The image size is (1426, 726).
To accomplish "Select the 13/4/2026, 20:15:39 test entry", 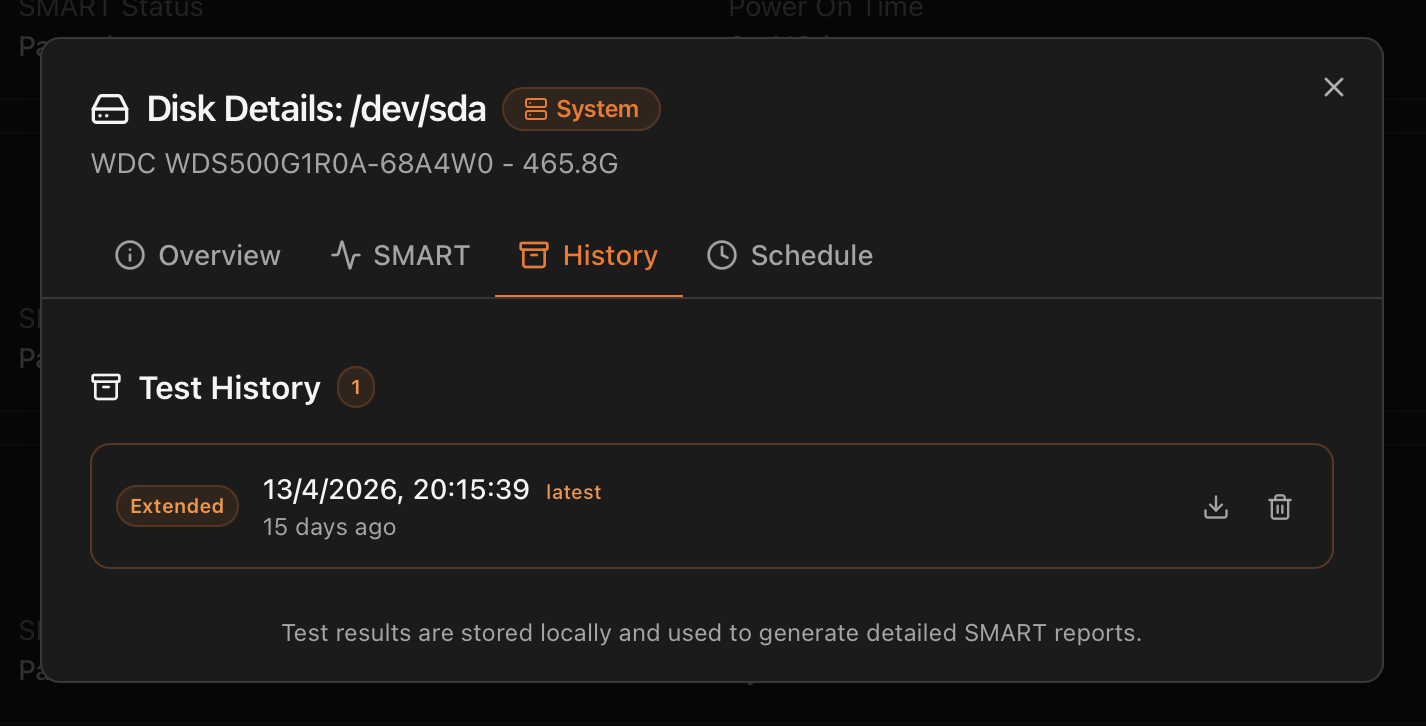I will click(712, 506).
